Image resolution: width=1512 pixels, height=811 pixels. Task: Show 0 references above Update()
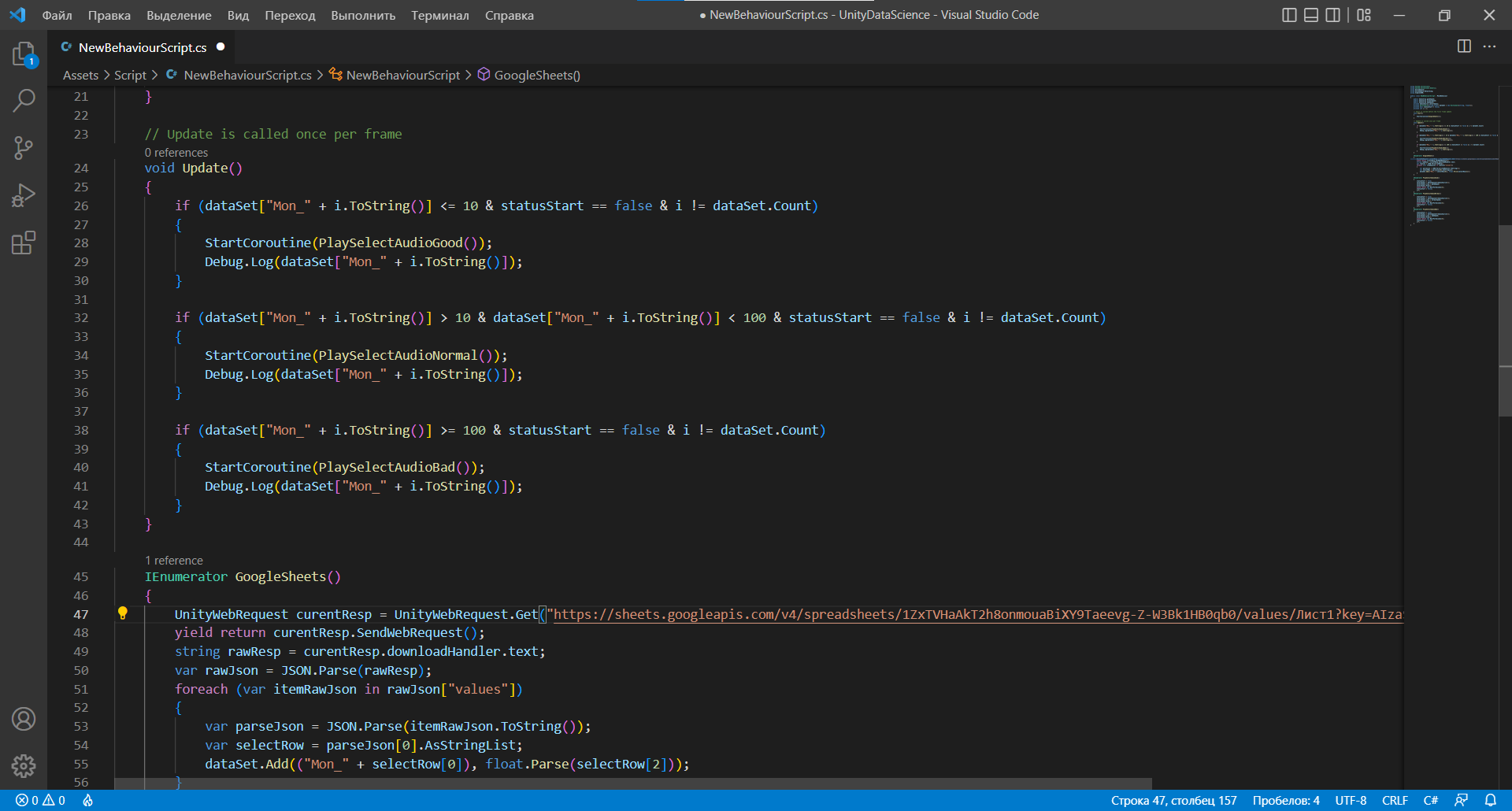176,153
